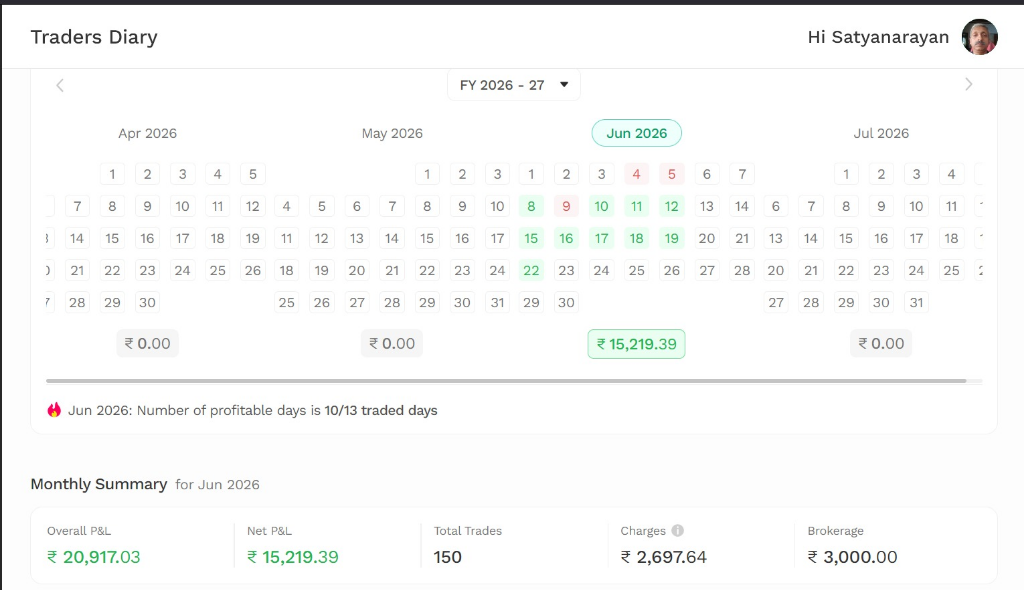The image size is (1024, 590).
Task: Click Total Trades value 150
Action: coord(447,557)
